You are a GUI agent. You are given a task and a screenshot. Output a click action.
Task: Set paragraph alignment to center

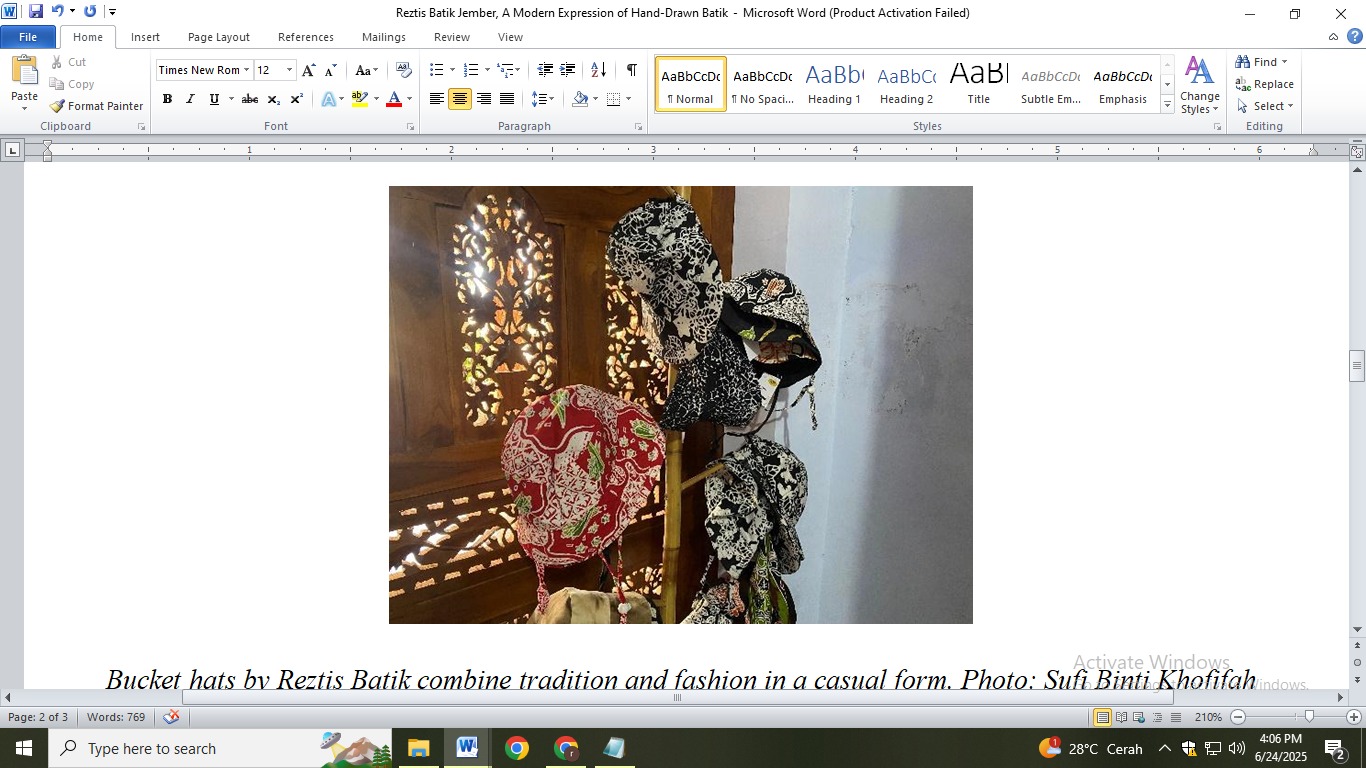pos(460,99)
